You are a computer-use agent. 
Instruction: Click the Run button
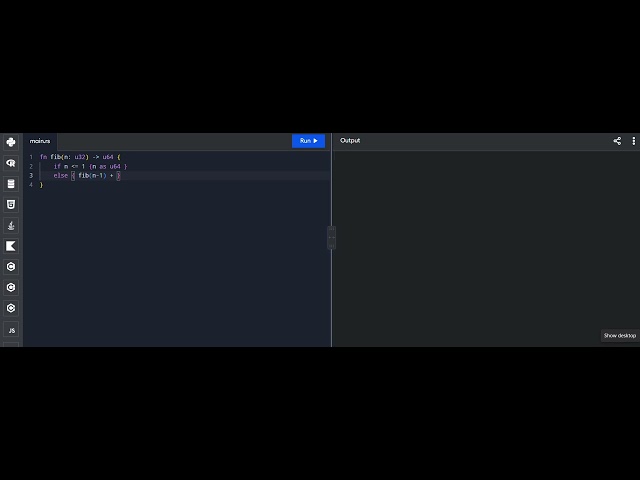[308, 141]
